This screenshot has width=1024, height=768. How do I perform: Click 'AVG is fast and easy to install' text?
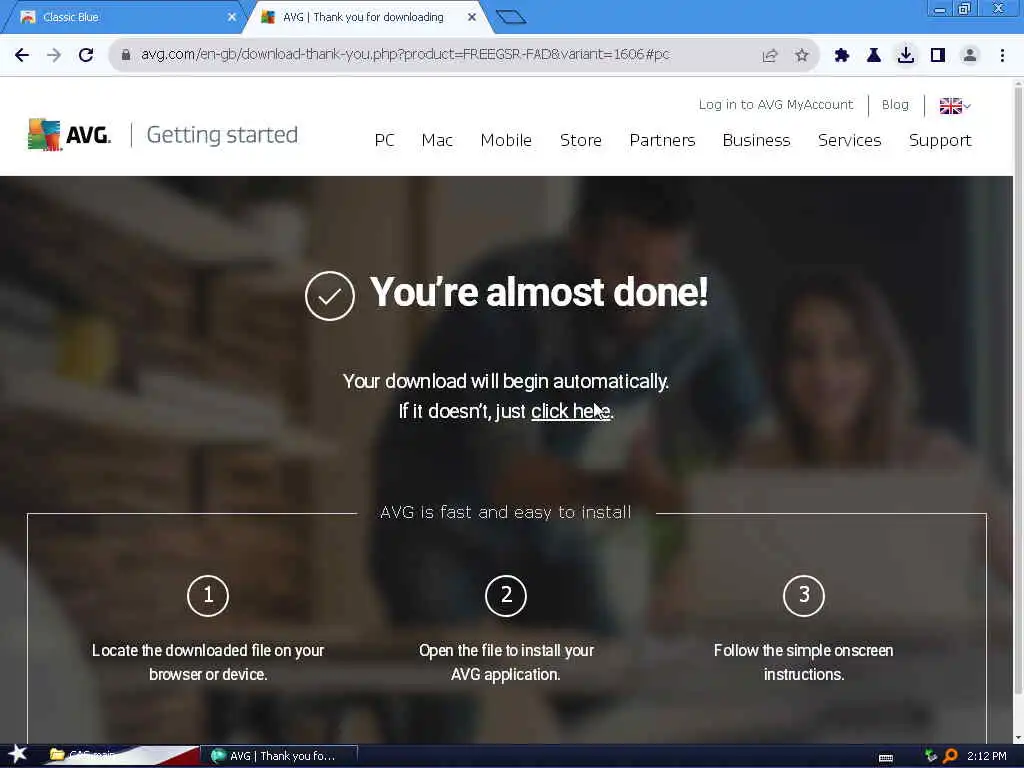pos(505,512)
